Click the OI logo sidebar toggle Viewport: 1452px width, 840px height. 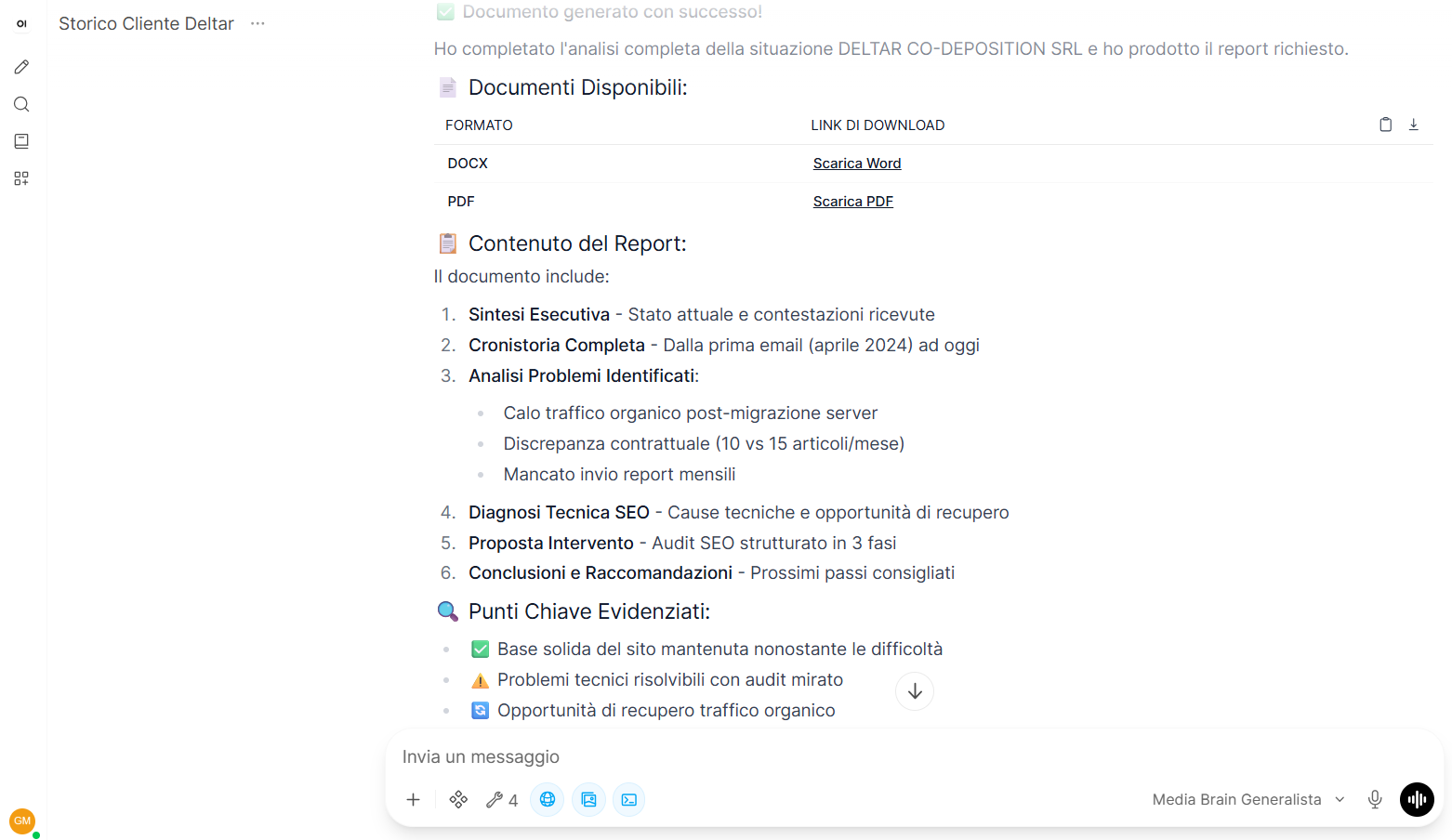21,24
